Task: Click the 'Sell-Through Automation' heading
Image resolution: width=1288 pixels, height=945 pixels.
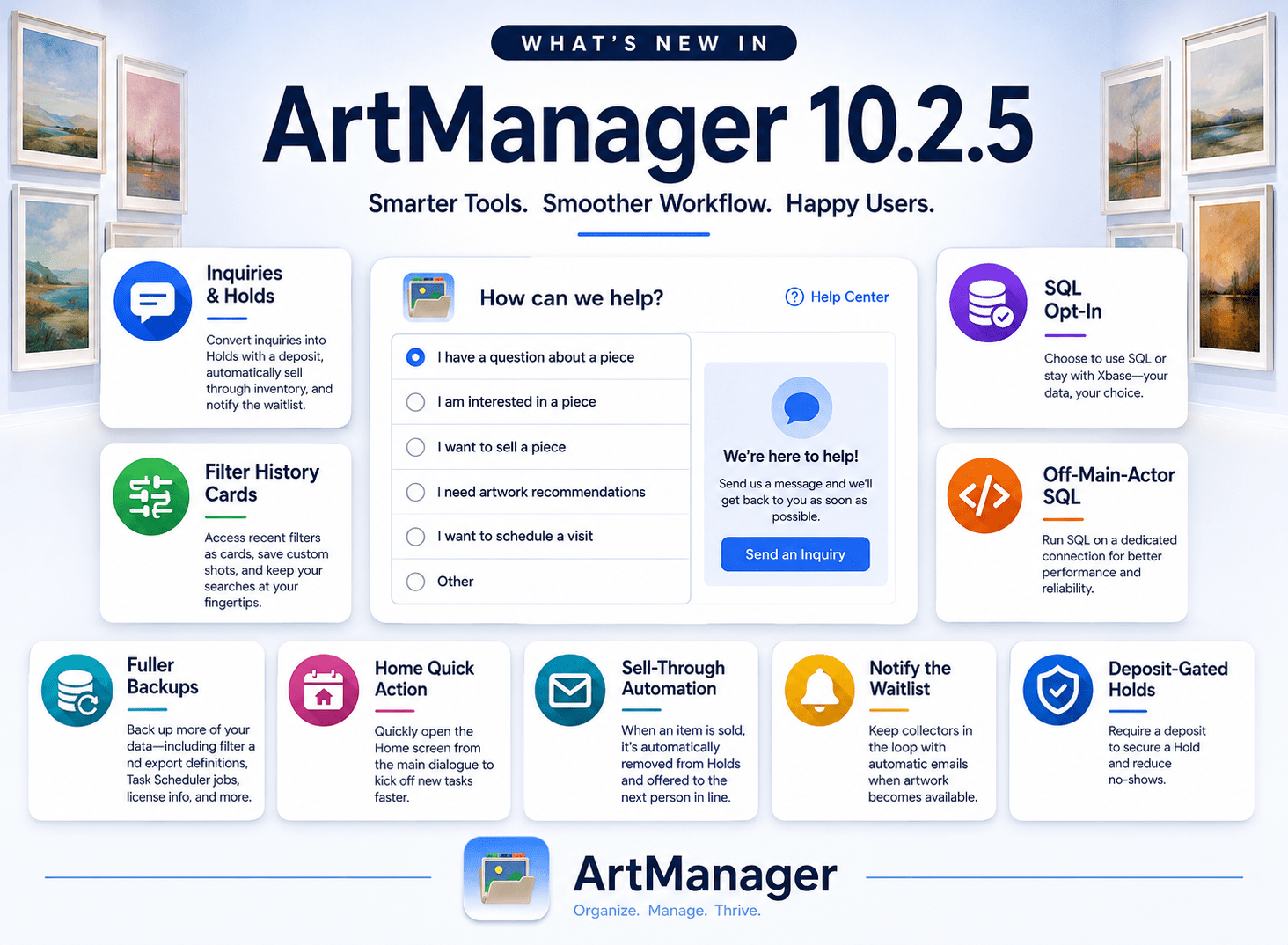Action: tap(673, 678)
